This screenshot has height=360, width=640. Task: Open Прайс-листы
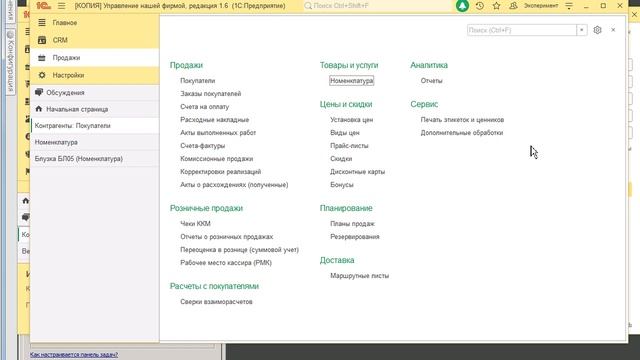tap(349, 146)
